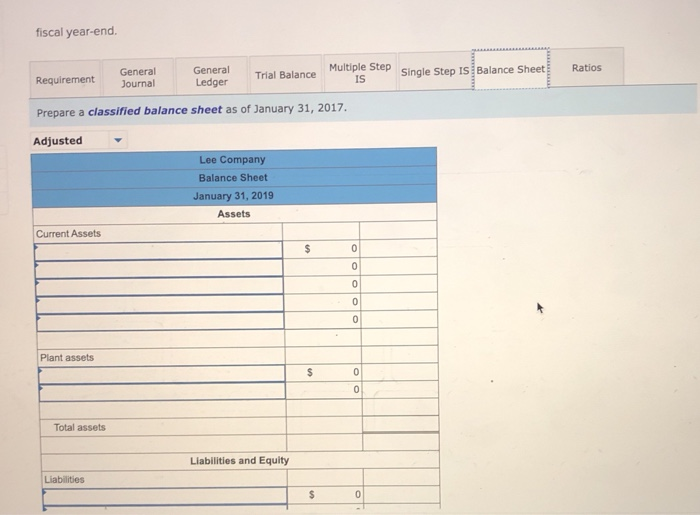The height and width of the screenshot is (515, 700).
Task: Click the first plant asset amount cell
Action: point(324,372)
